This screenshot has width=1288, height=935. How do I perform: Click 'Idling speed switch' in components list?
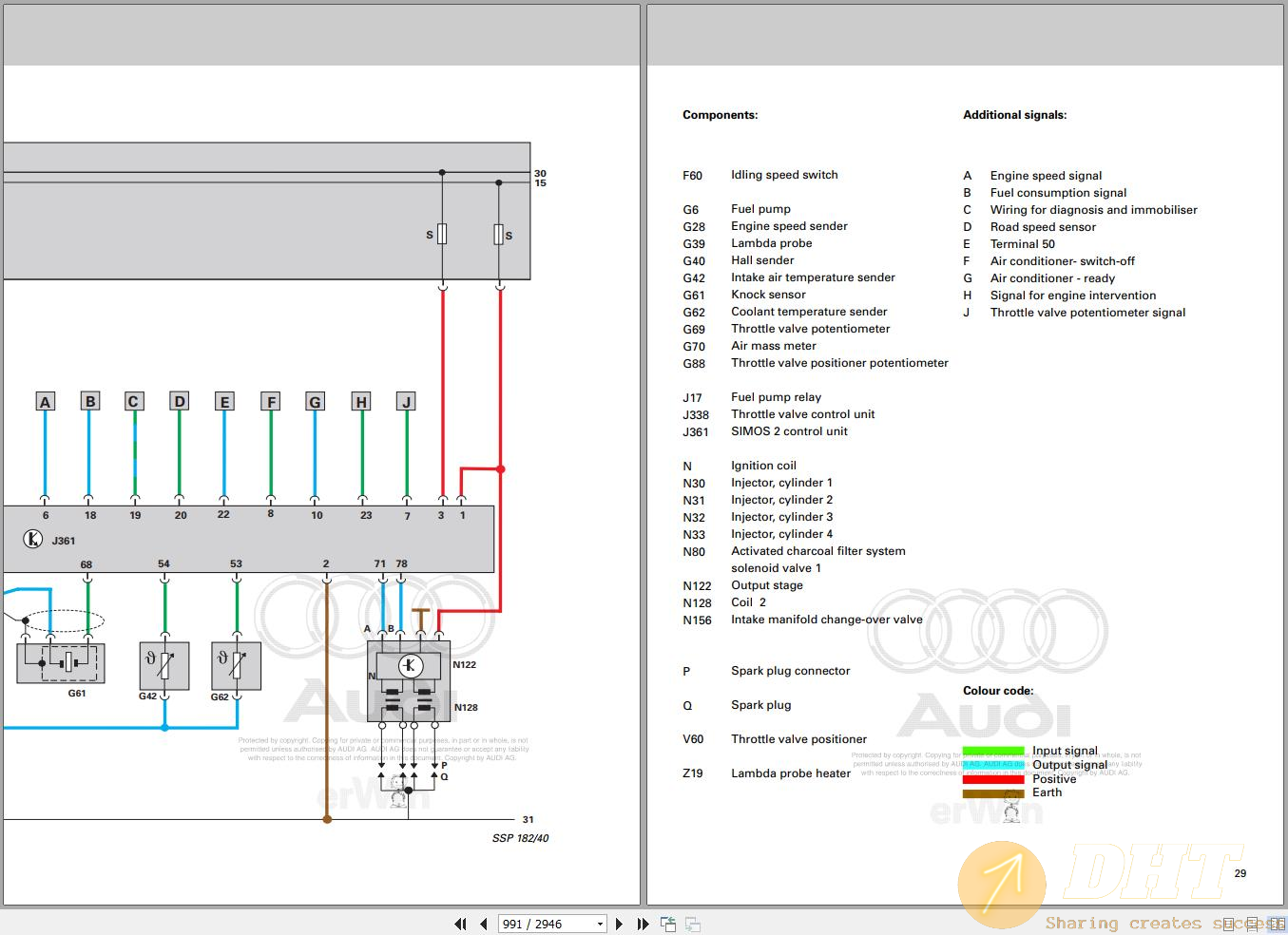(784, 175)
